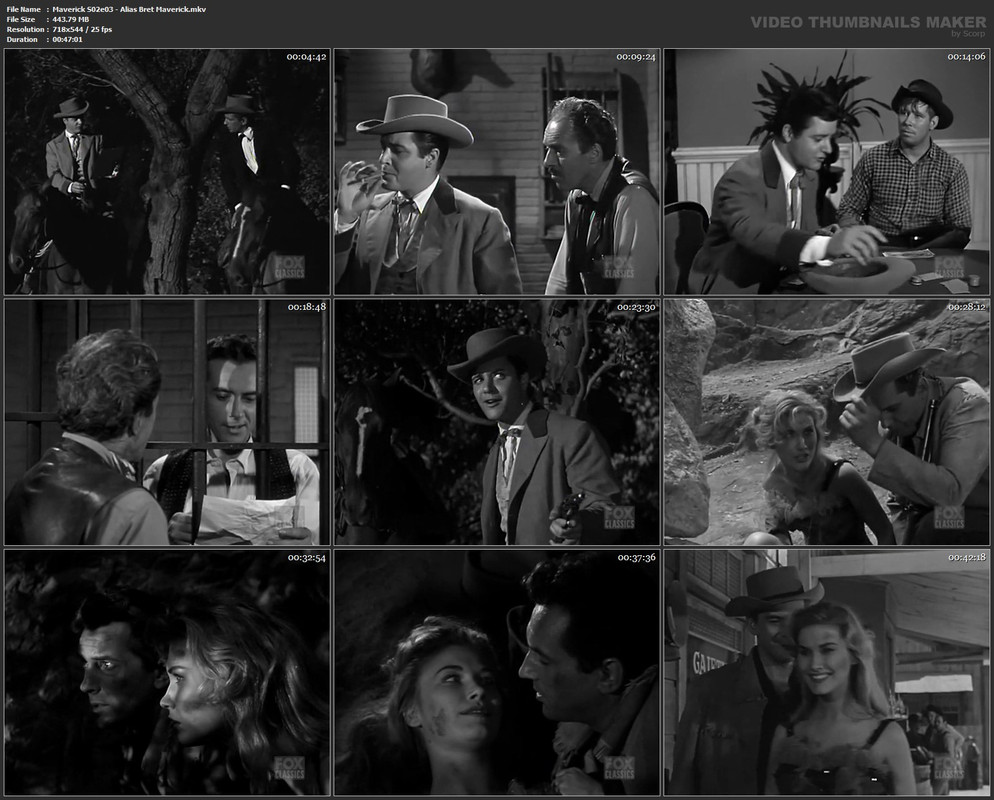Open the jail bars thumbnail at 00:18:48
This screenshot has width=994, height=800.
(167, 422)
